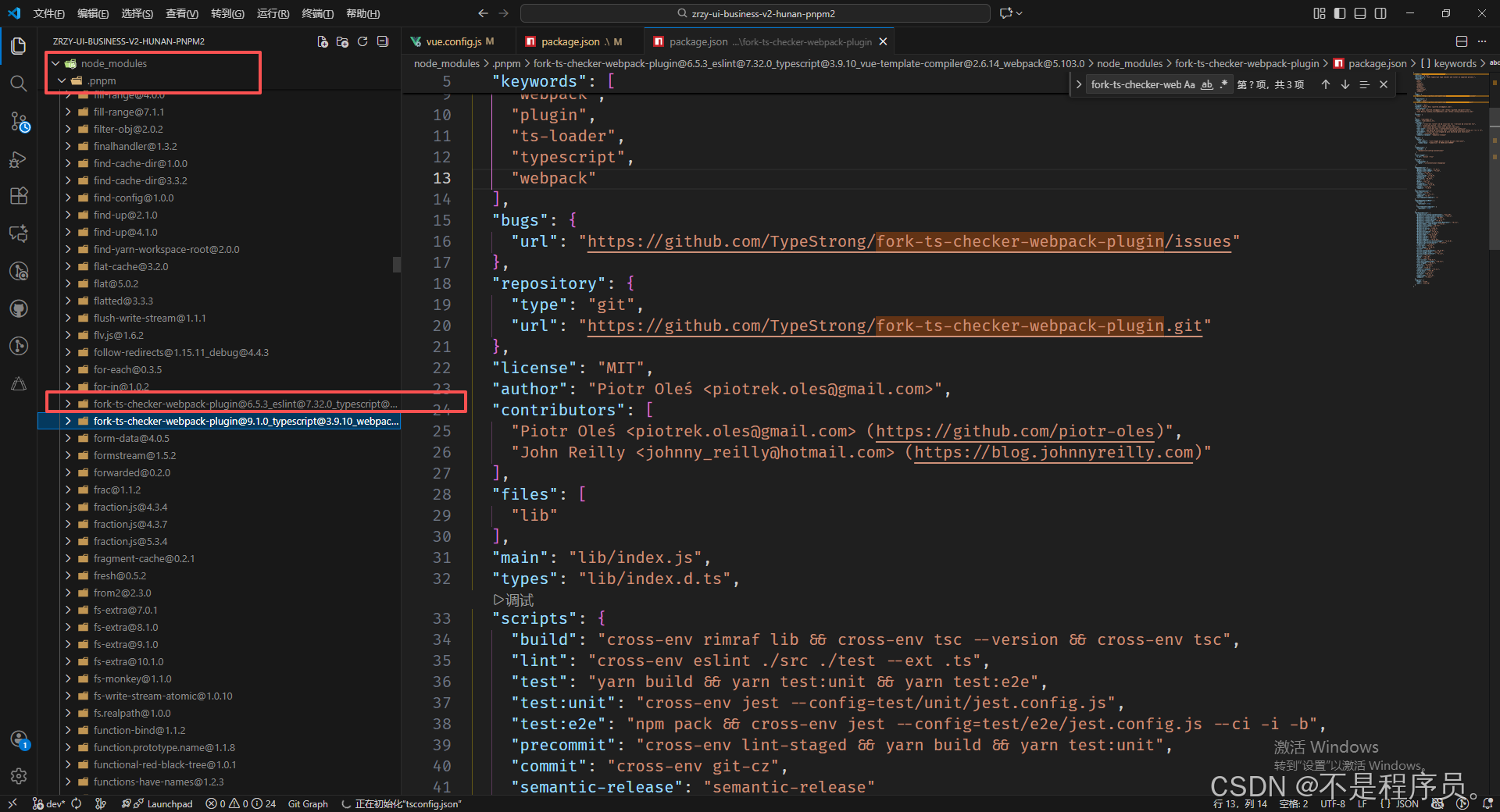The height and width of the screenshot is (812, 1500).
Task: Toggle whole word matching in find widget
Action: pos(1207,84)
